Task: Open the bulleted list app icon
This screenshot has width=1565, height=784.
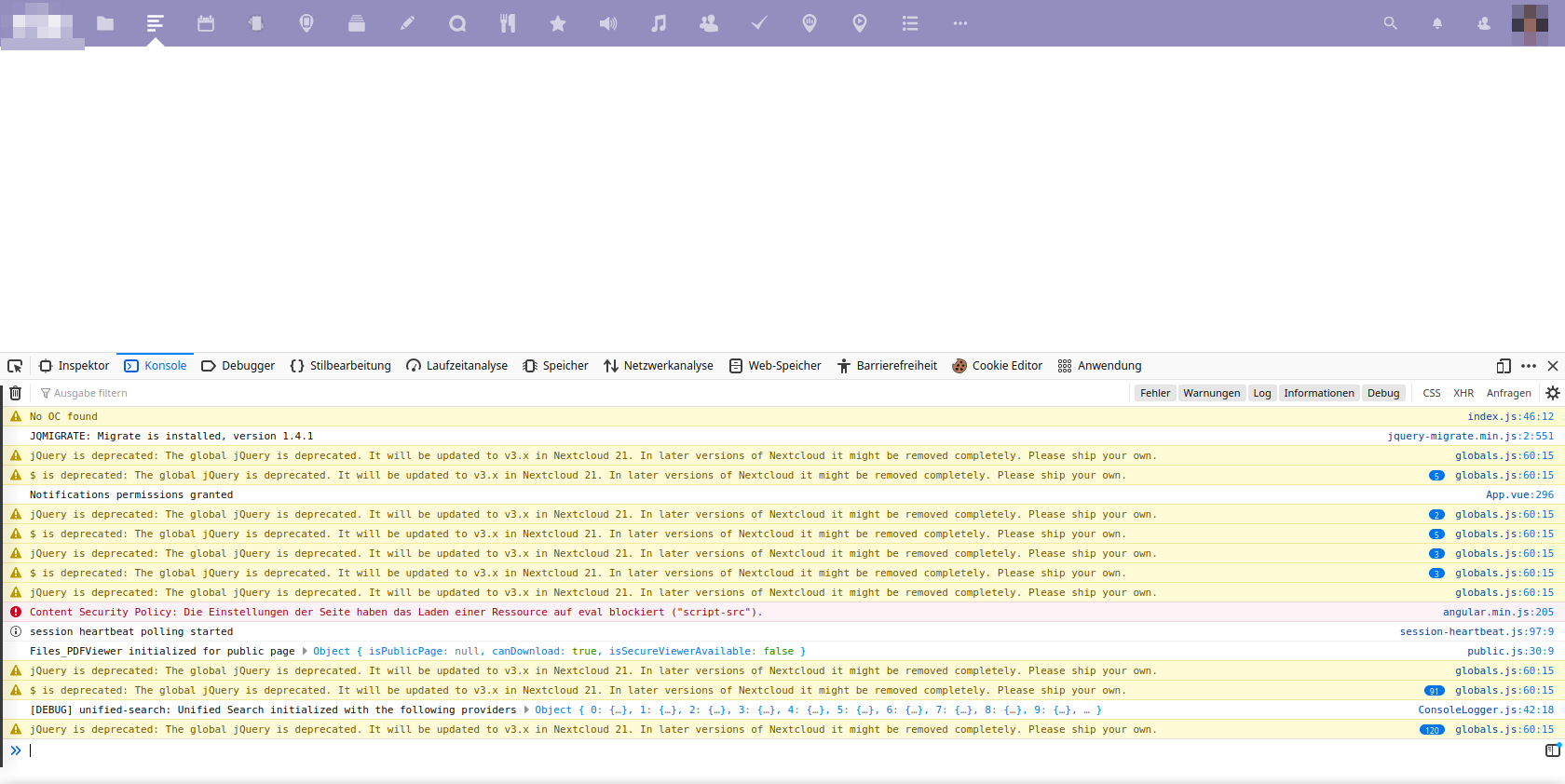Action: point(910,23)
